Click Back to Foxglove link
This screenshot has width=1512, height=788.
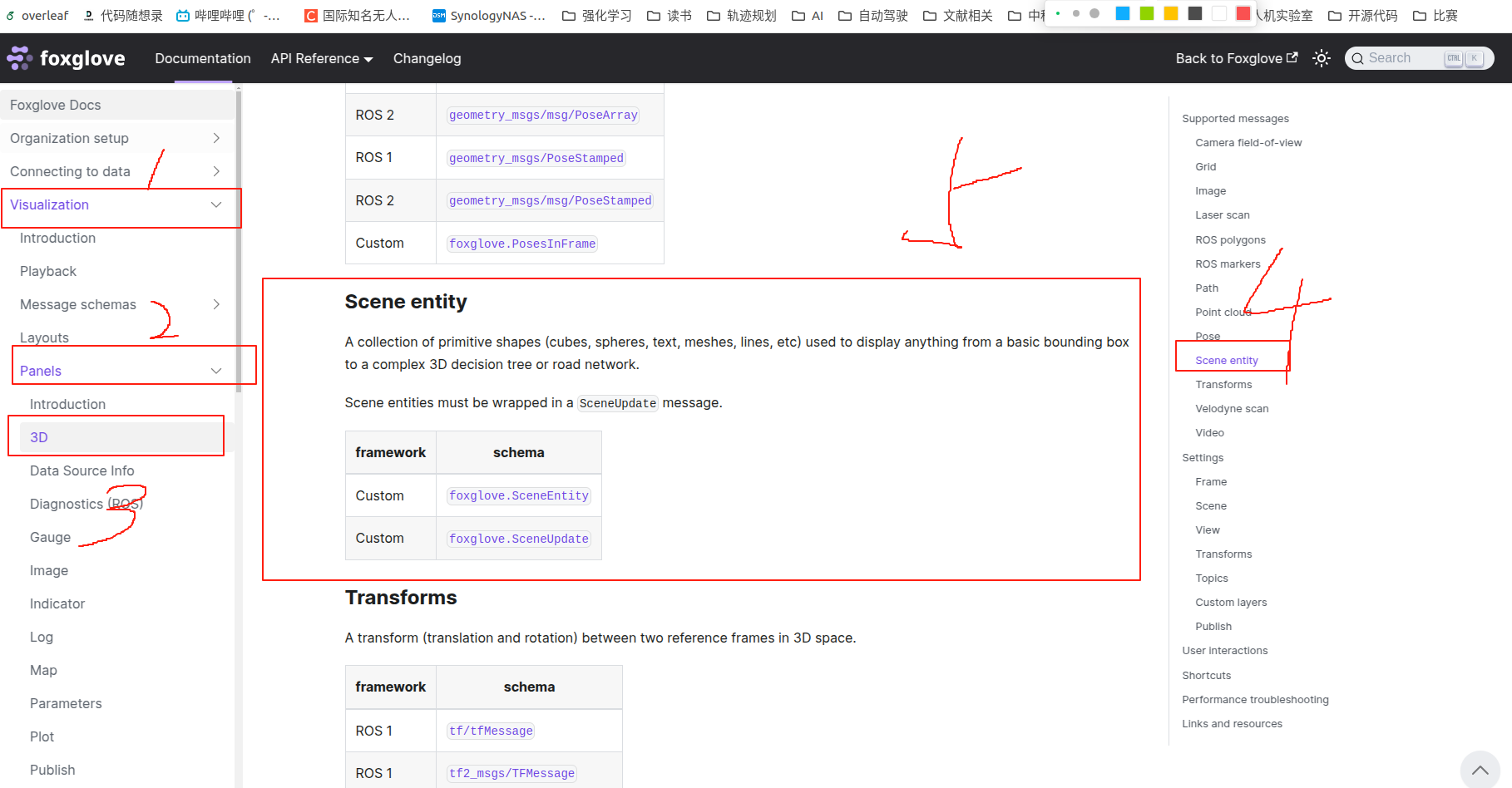tap(1236, 58)
